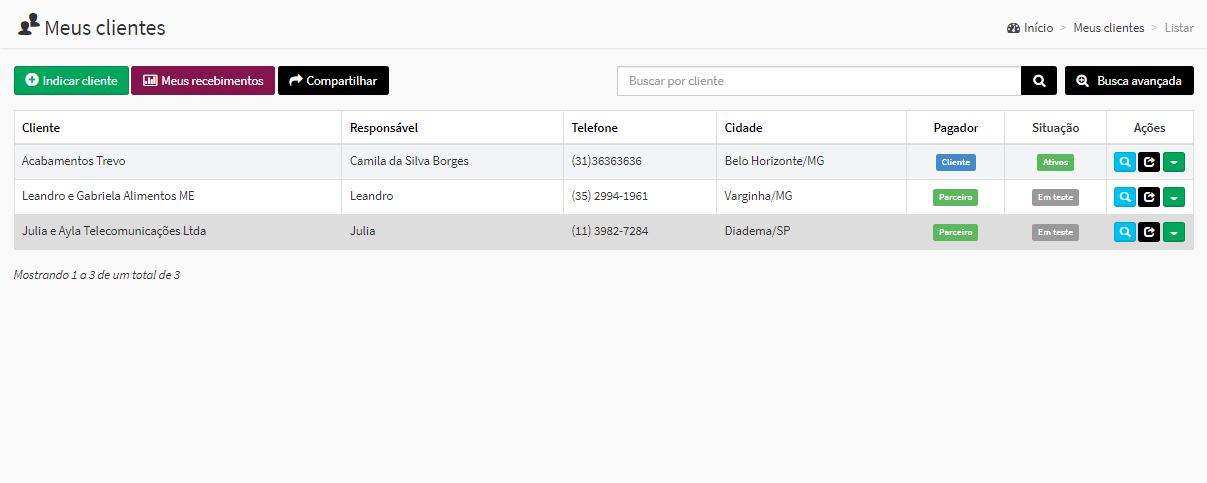Click the dashboard icon next to Início
1207x483 pixels.
pyautogui.click(x=1013, y=28)
